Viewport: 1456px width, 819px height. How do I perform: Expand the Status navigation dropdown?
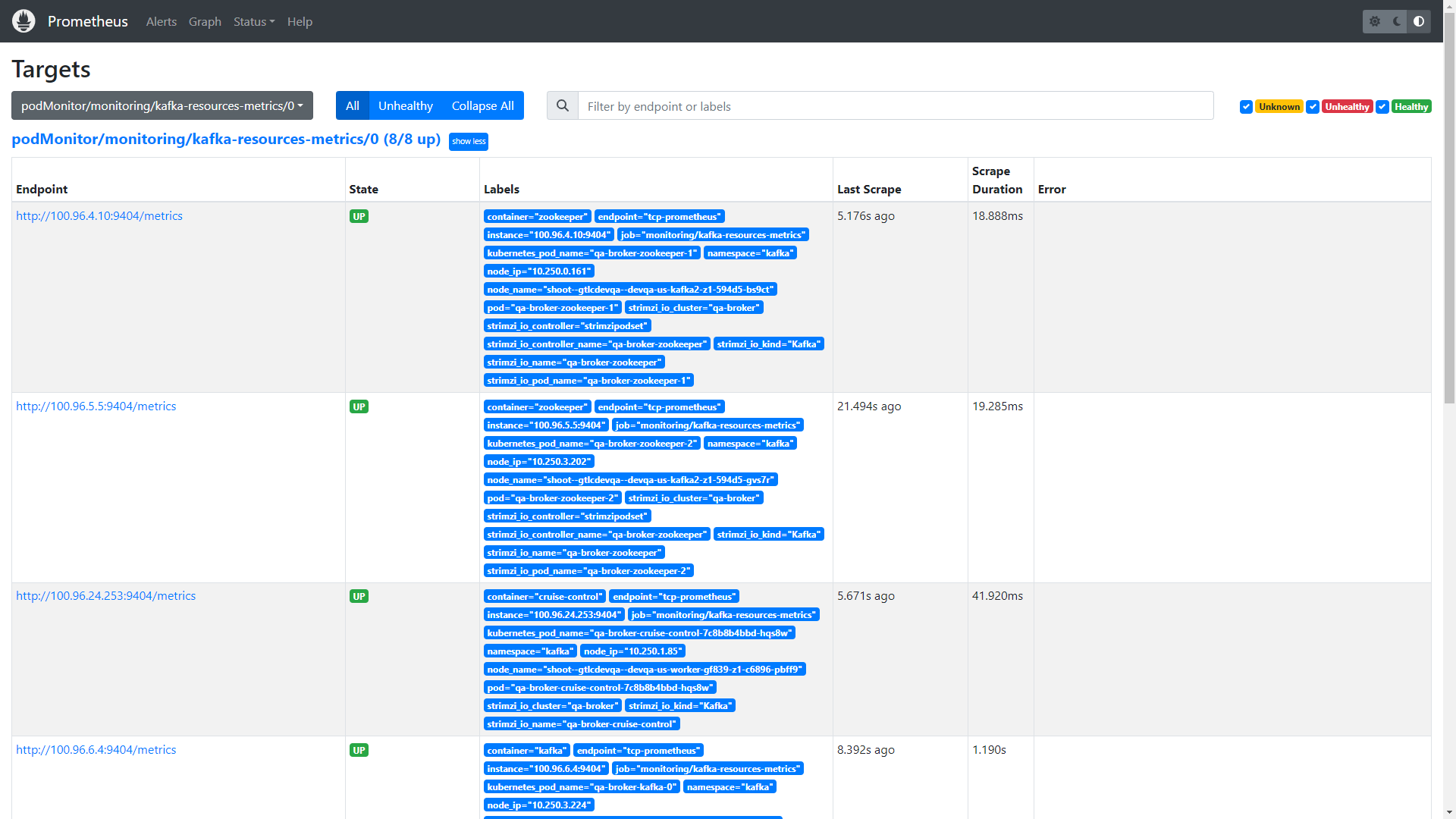[x=254, y=21]
